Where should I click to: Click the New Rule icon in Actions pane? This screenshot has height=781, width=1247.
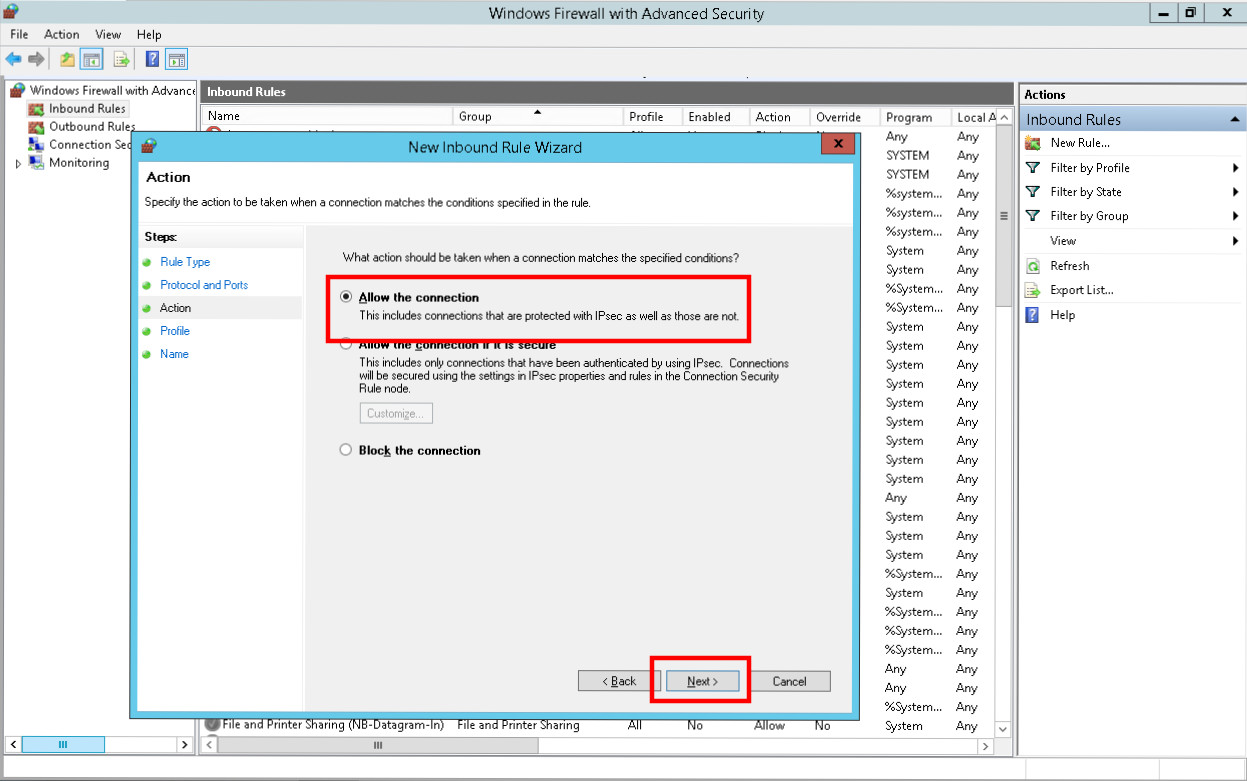click(x=1033, y=143)
